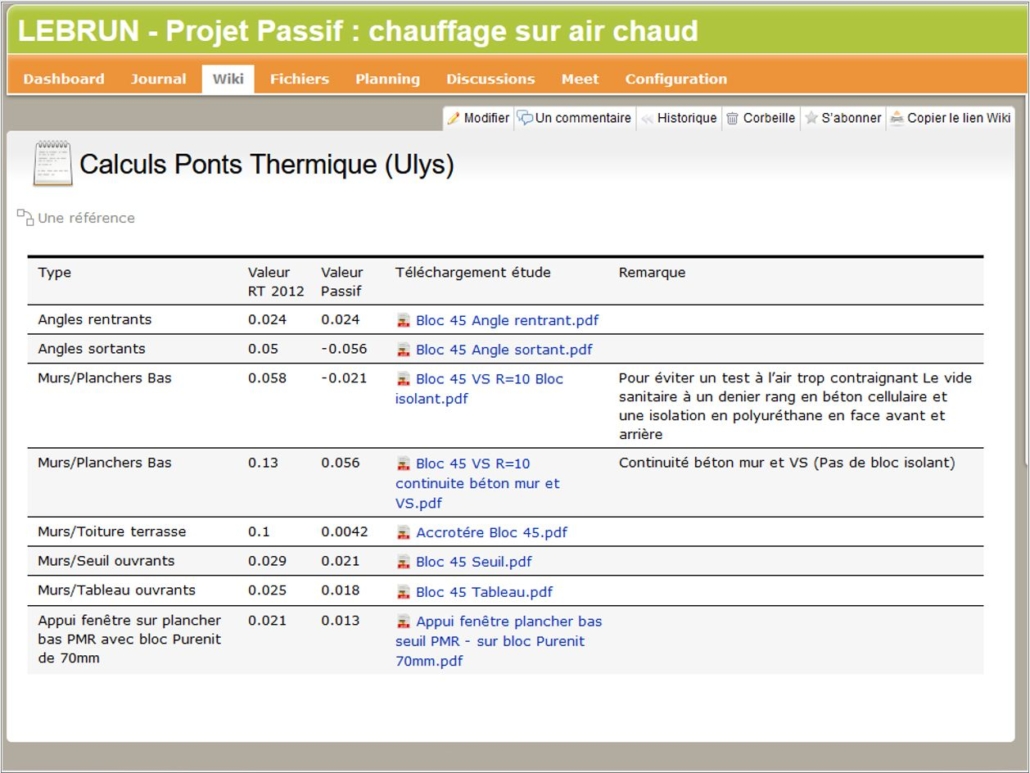Image resolution: width=1030 pixels, height=773 pixels.
Task: Download Bloc 45 Angle rentrant.pdf
Action: (x=507, y=320)
